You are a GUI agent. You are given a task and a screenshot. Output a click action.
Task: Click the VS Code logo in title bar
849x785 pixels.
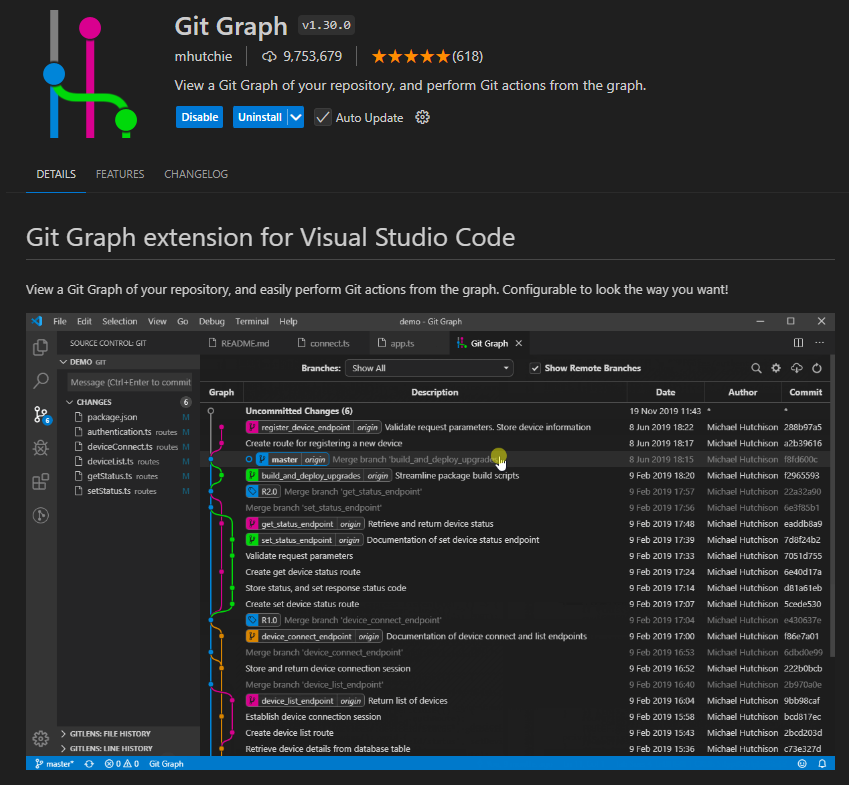(x=37, y=321)
